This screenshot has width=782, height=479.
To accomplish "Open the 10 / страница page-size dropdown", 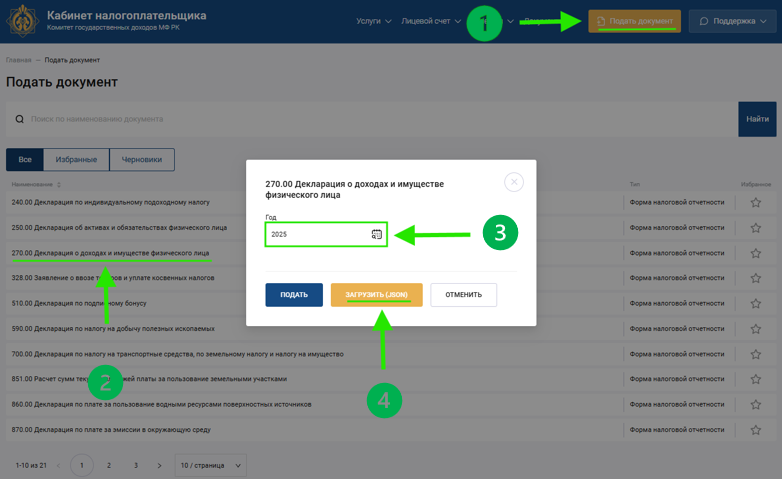I will click(210, 466).
